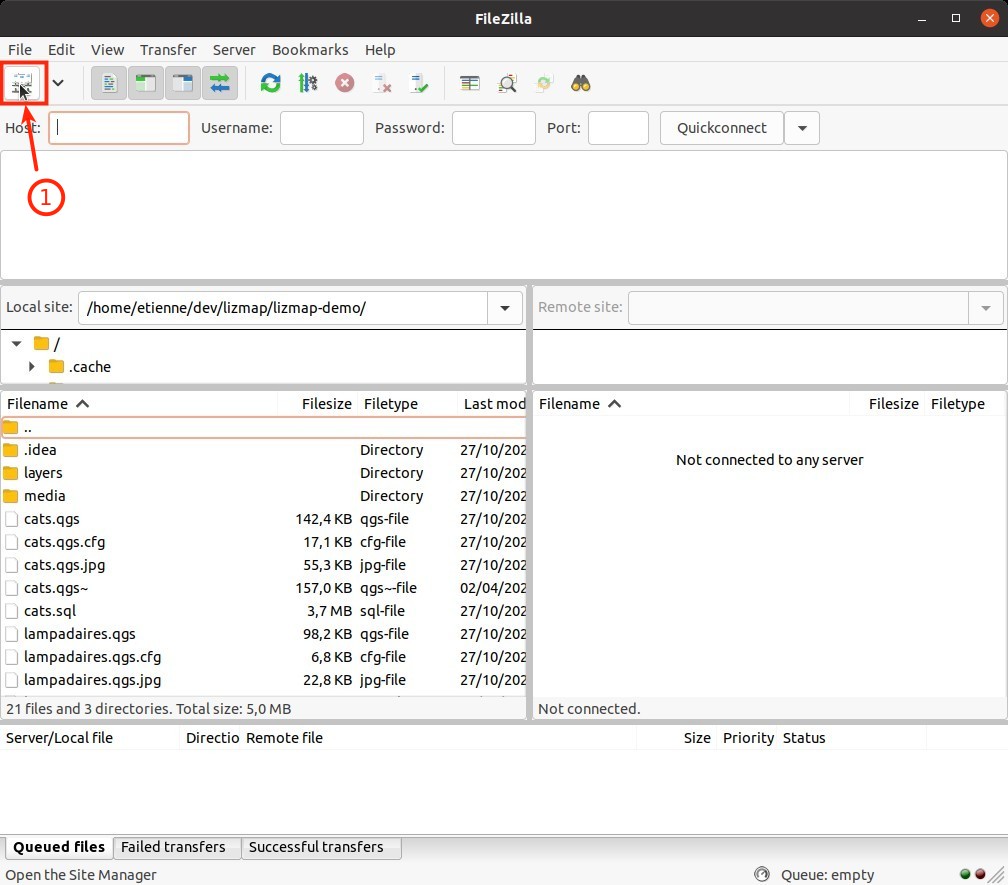
Task: Sort local files by Filename column
Action: pyautogui.click(x=139, y=404)
